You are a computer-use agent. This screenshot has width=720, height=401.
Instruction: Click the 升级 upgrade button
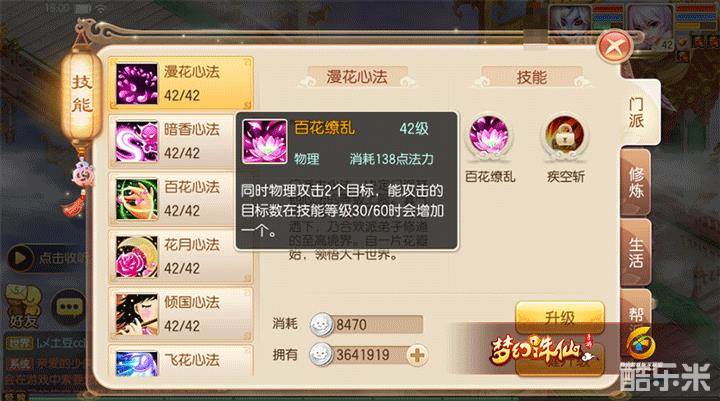(x=560, y=317)
